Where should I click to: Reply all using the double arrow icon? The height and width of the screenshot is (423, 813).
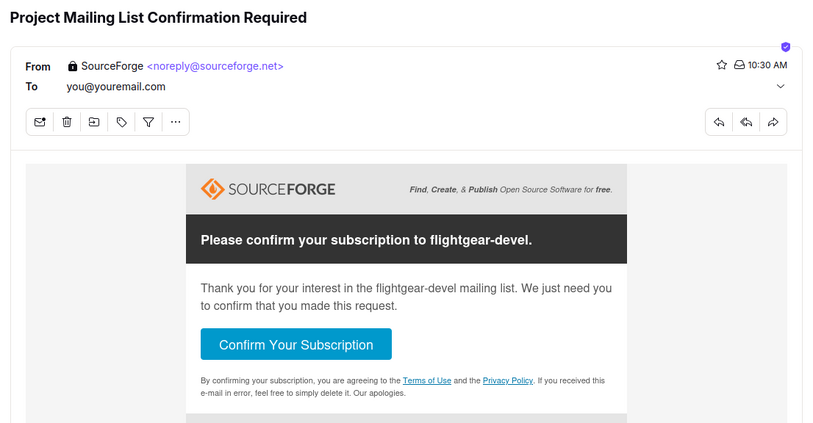click(746, 122)
